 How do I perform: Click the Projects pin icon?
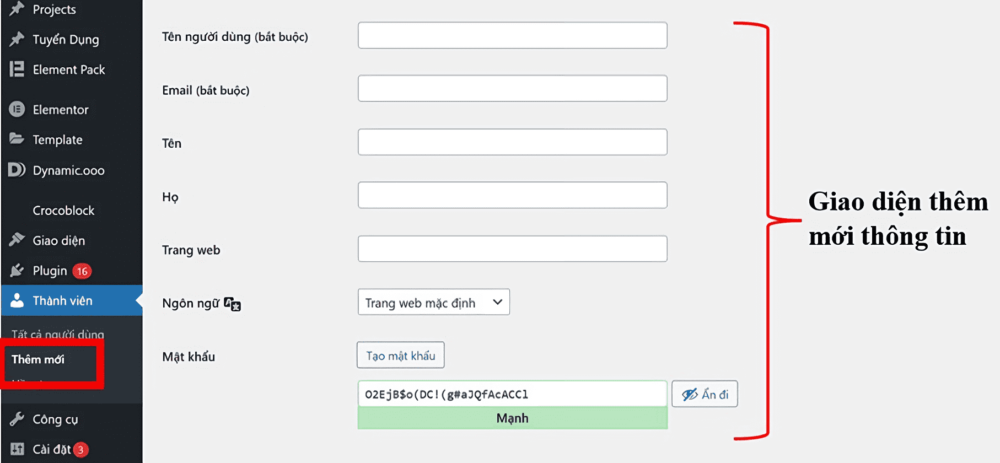[x=17, y=10]
